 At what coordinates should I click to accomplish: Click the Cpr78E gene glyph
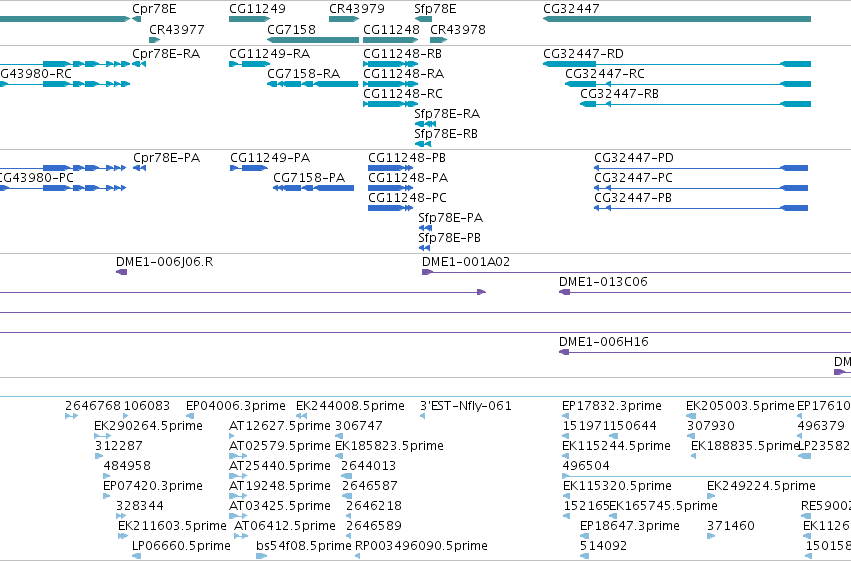click(137, 19)
